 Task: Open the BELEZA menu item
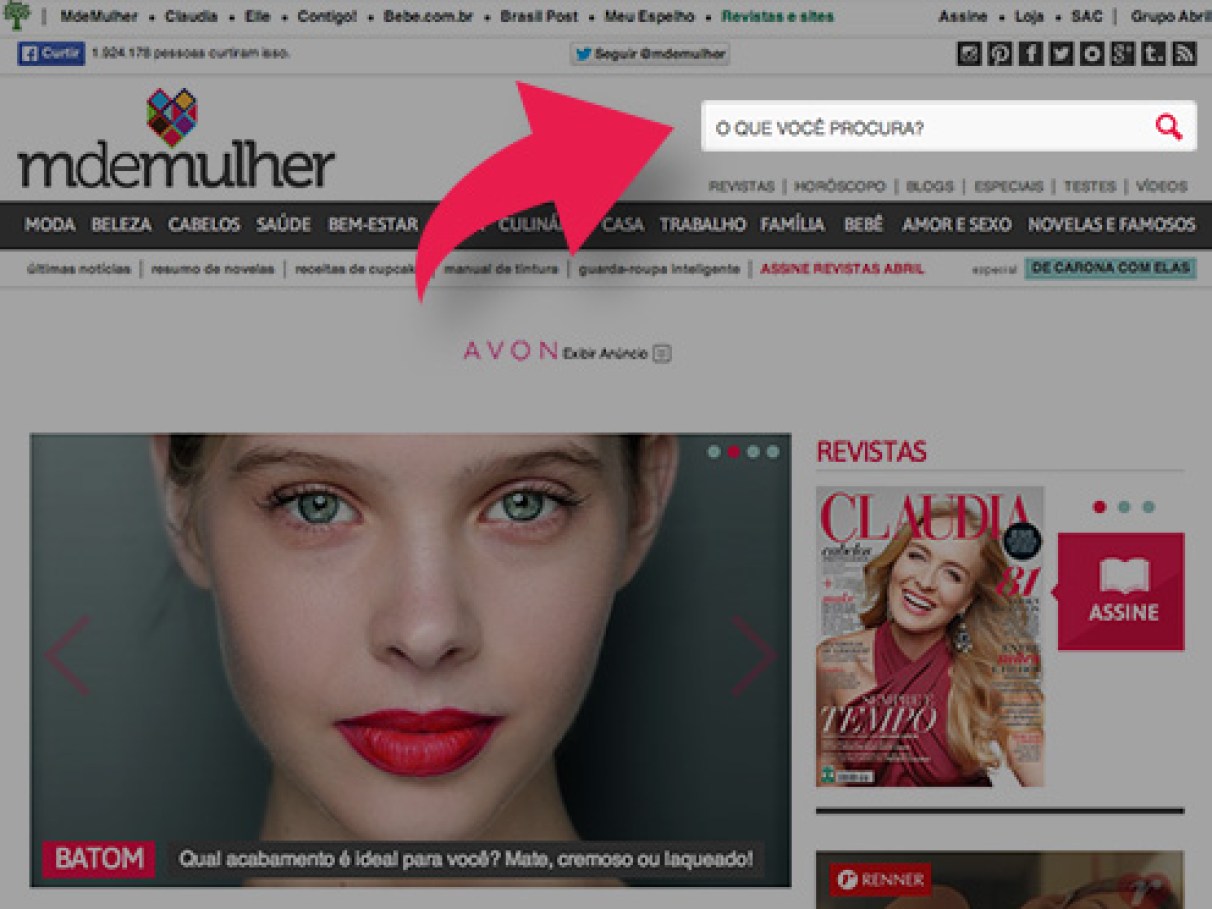click(x=121, y=225)
